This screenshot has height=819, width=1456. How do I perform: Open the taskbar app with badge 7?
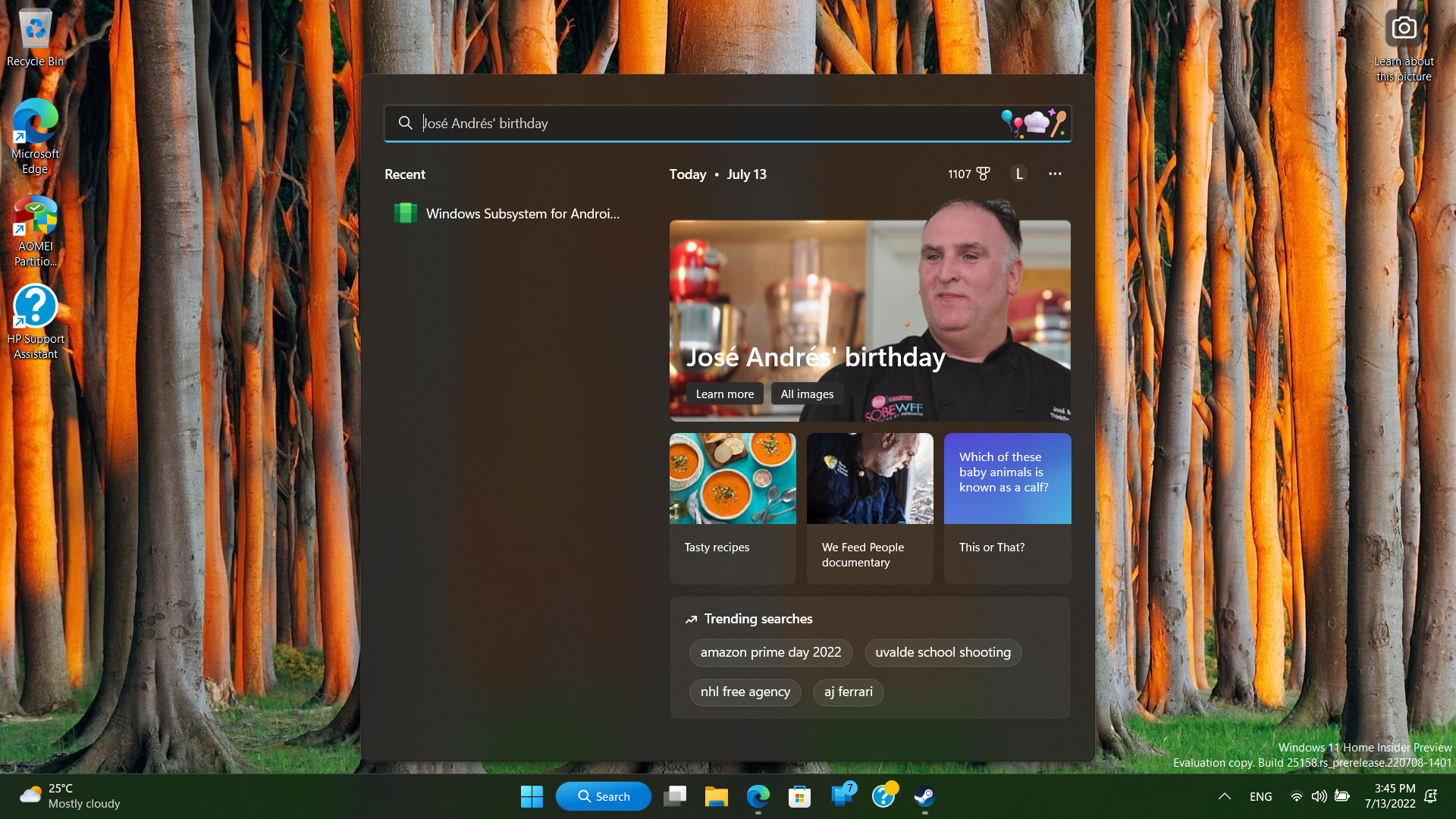tap(842, 796)
